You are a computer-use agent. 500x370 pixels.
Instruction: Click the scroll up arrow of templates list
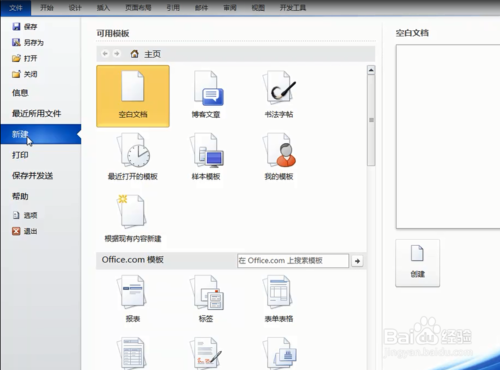pyautogui.click(x=371, y=70)
